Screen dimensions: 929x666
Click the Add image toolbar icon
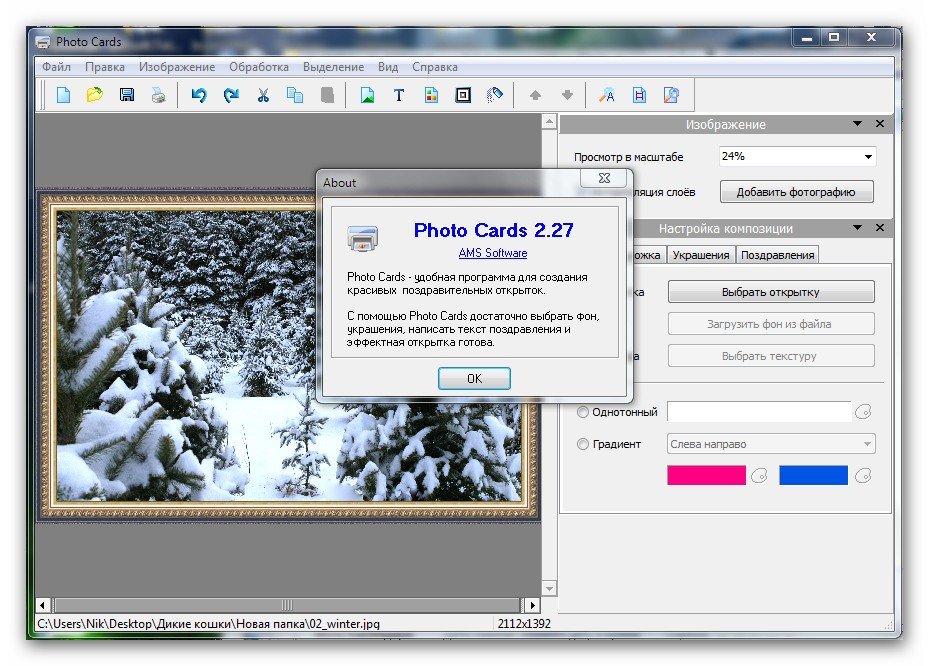(367, 96)
